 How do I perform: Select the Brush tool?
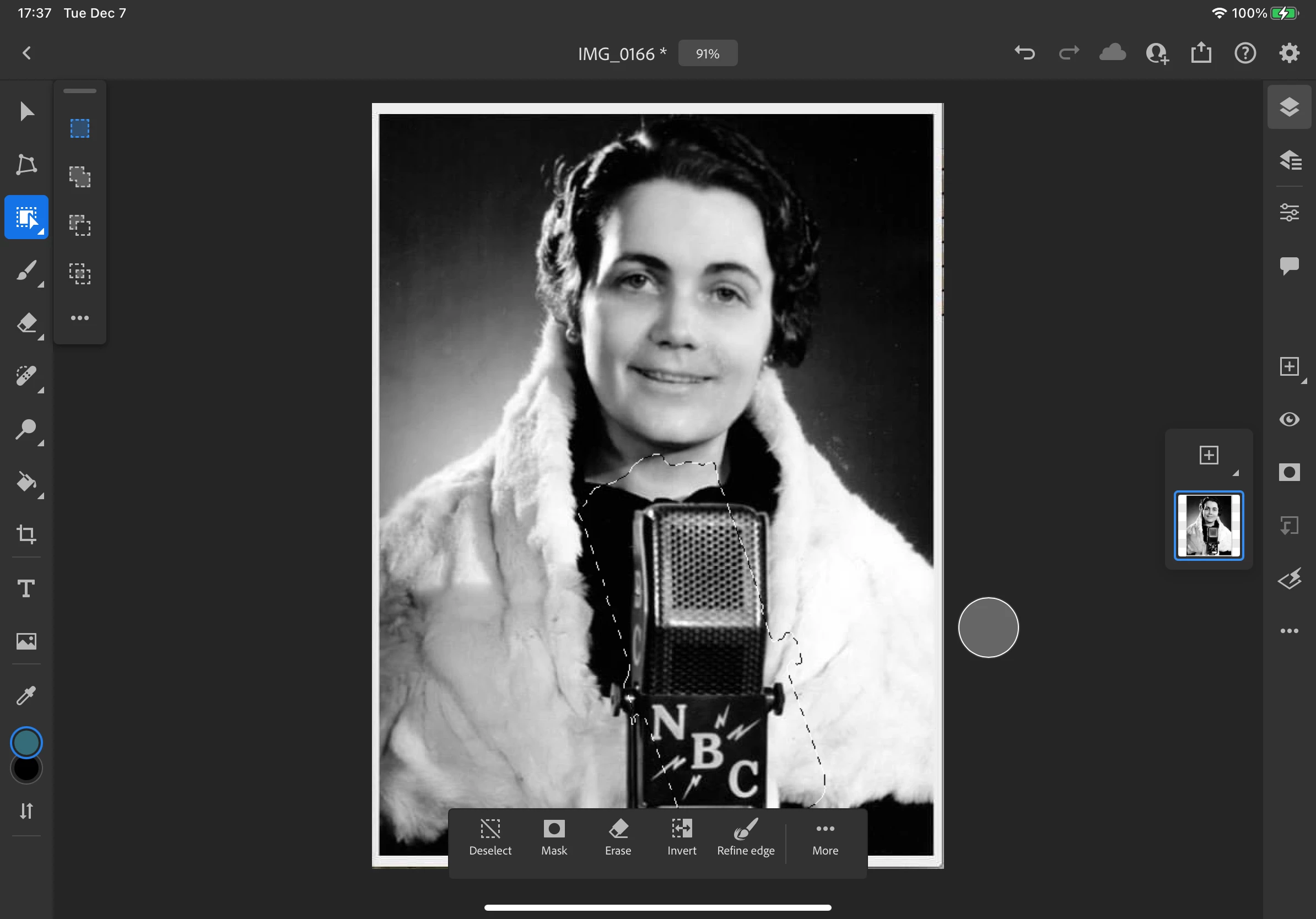pos(26,271)
